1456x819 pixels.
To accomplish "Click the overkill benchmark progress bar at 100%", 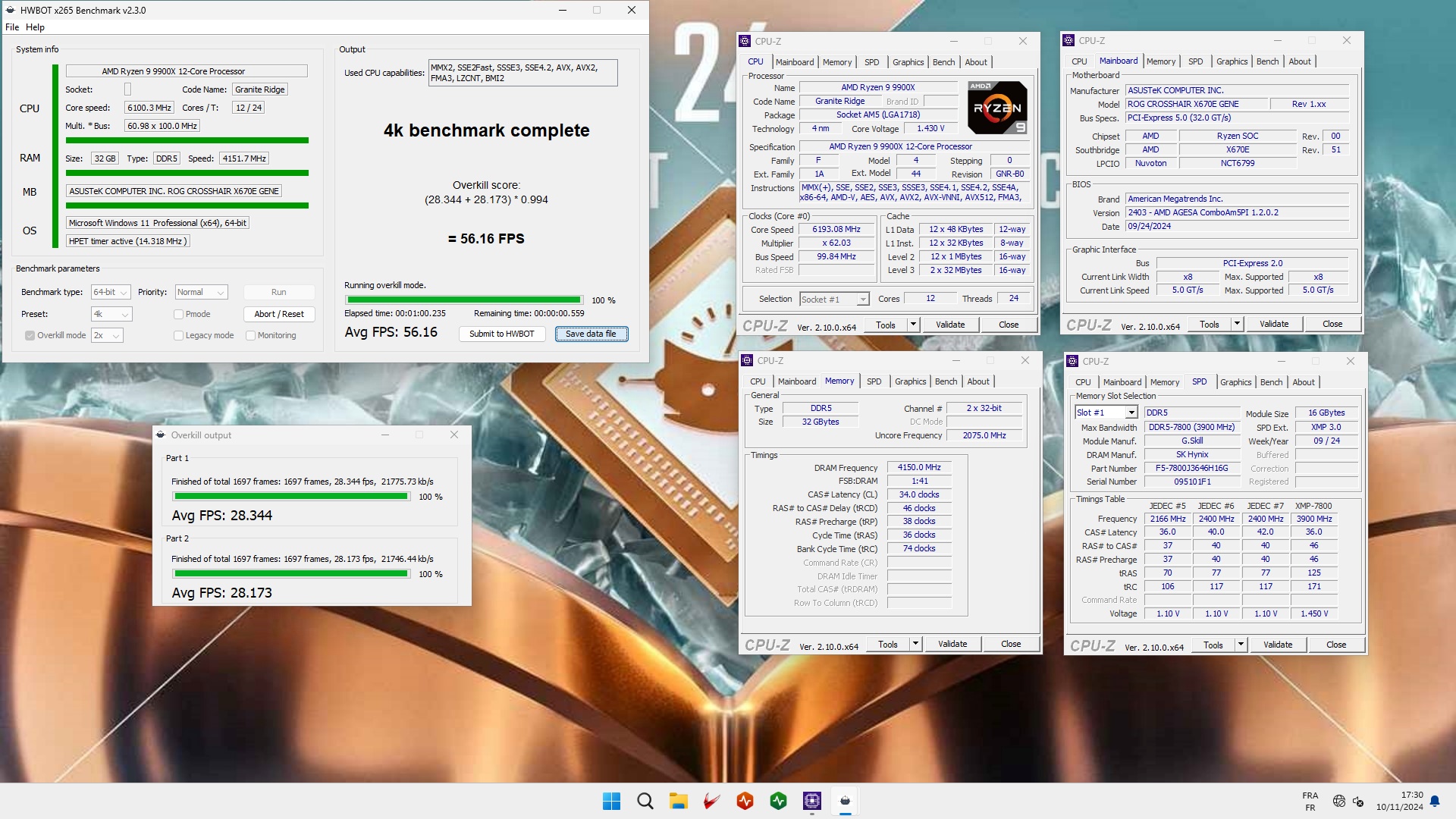I will click(x=464, y=300).
